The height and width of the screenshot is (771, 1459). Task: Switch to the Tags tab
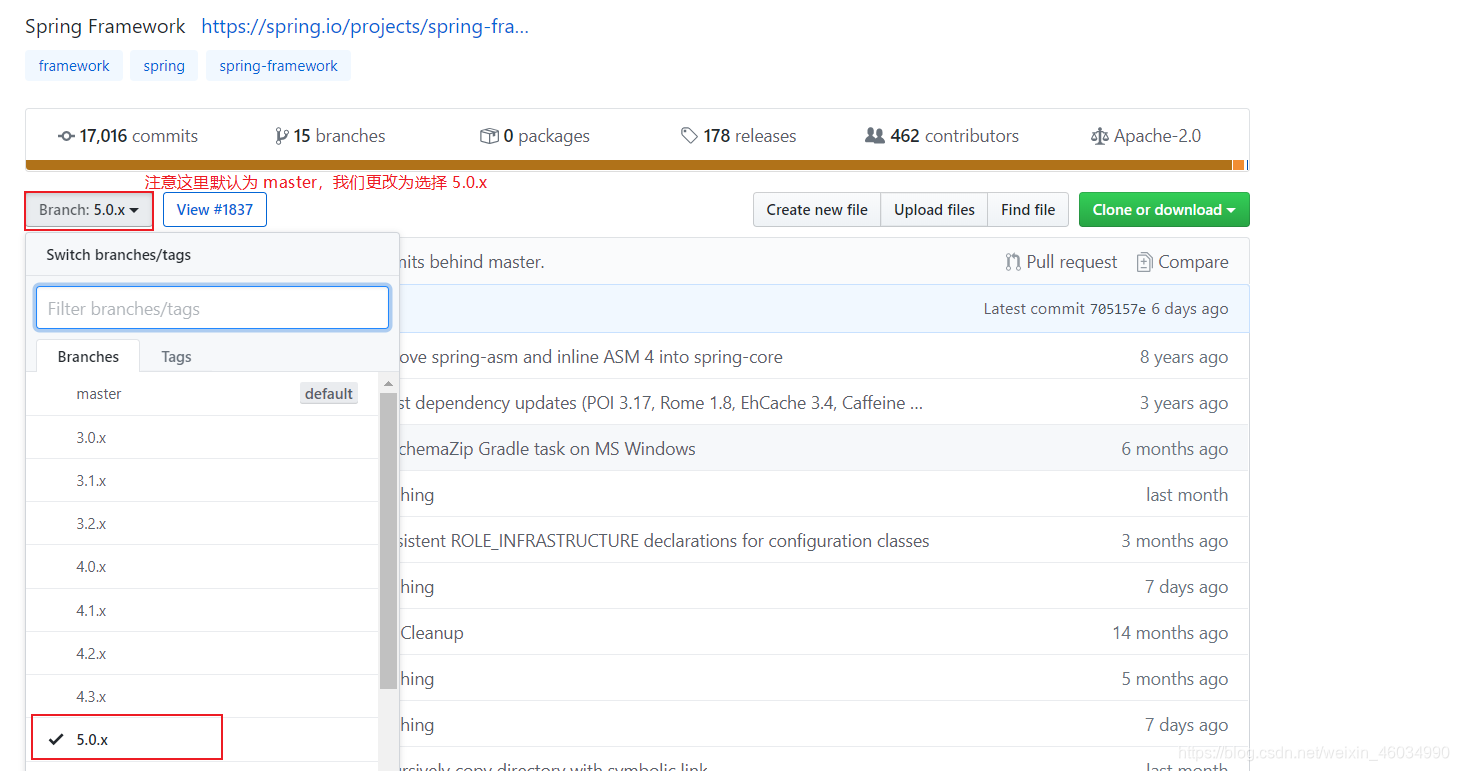[176, 357]
